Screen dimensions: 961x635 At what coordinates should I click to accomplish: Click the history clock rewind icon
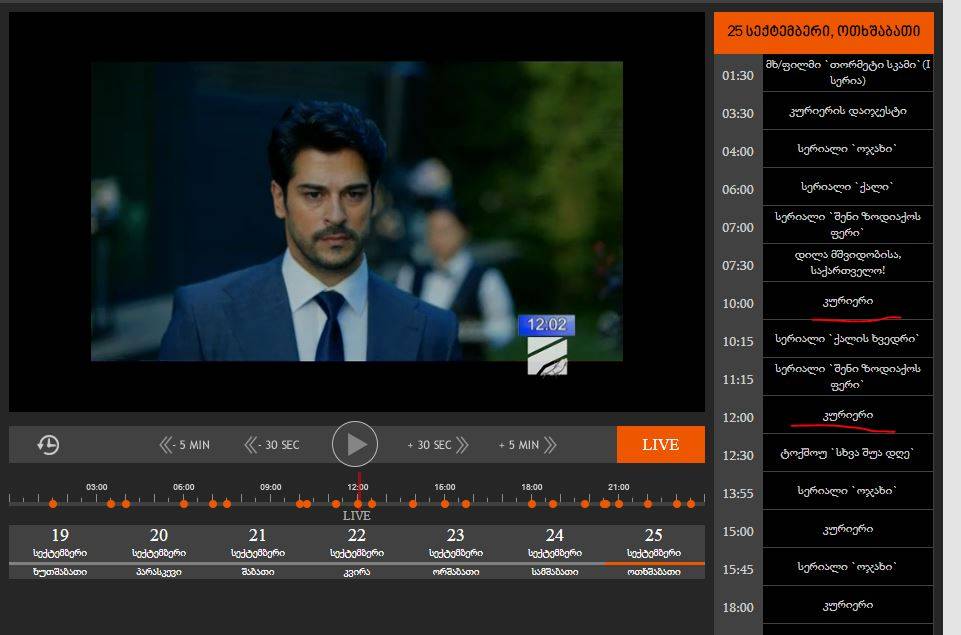coord(48,445)
